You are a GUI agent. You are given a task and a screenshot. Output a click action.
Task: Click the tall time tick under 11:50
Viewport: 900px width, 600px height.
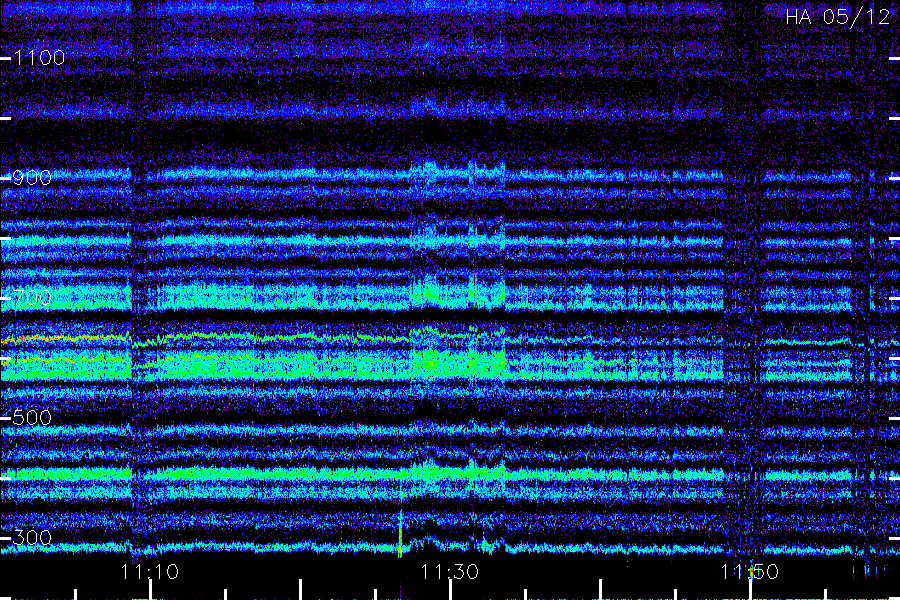[750, 590]
